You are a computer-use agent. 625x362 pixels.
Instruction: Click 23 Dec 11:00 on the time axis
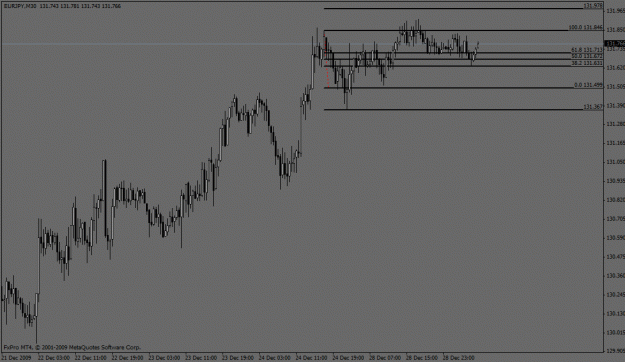click(x=201, y=358)
